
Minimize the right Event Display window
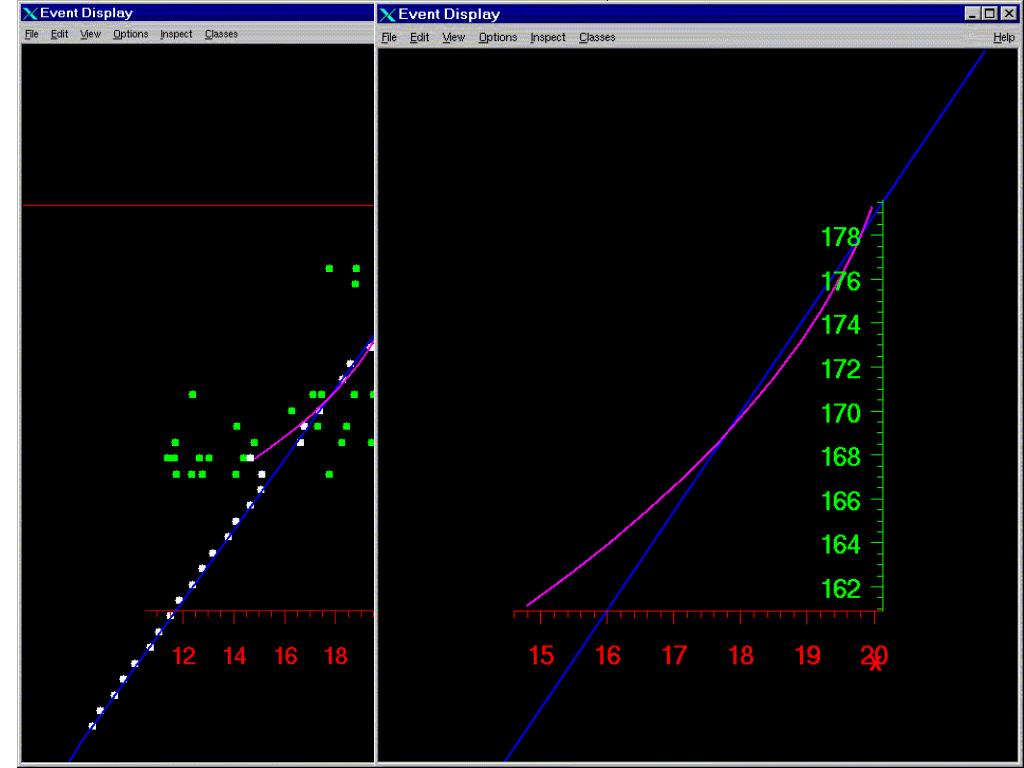pos(973,14)
